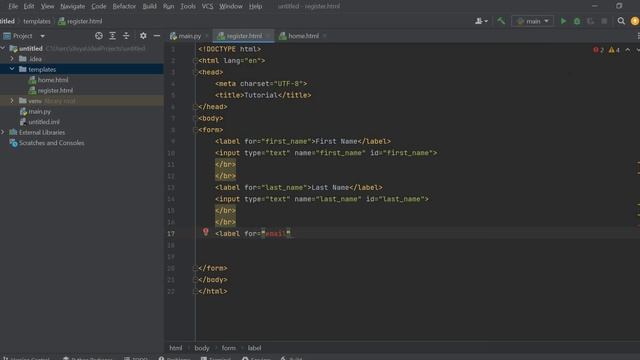Click the Collapse All icon in Project panel
The image size is (640, 360).
tap(126, 36)
